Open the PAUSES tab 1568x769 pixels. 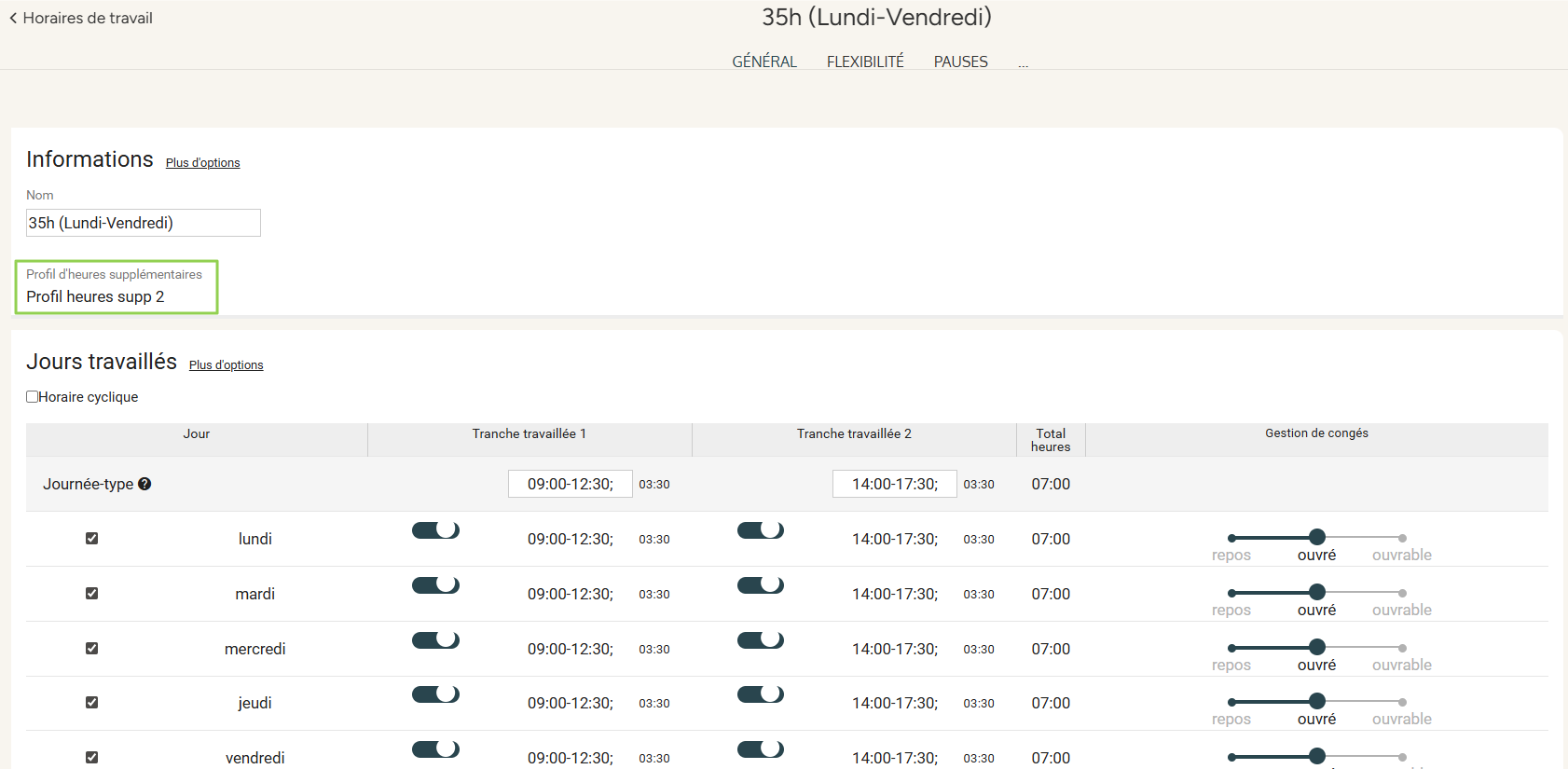tap(960, 62)
